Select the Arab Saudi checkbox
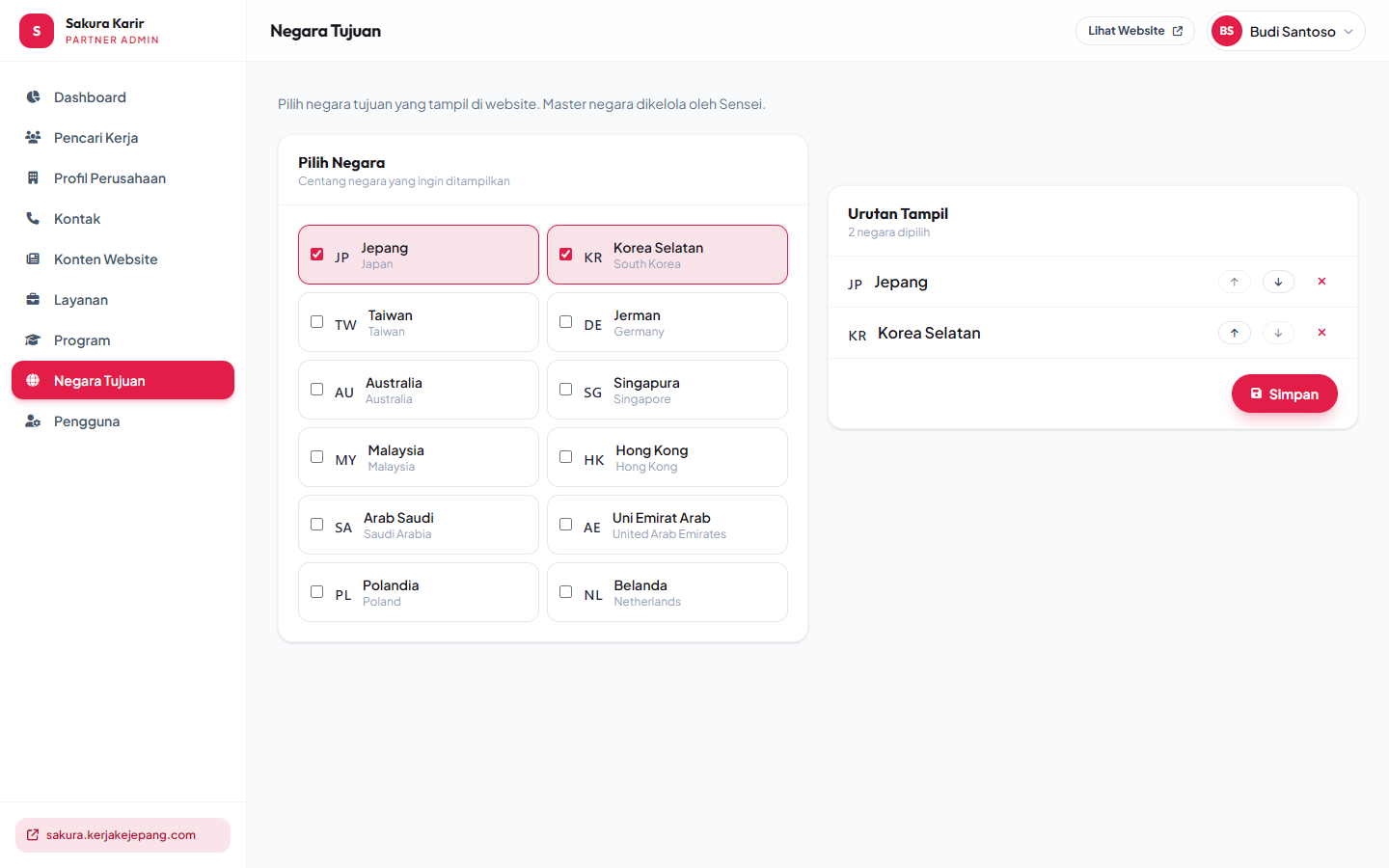 [316, 525]
